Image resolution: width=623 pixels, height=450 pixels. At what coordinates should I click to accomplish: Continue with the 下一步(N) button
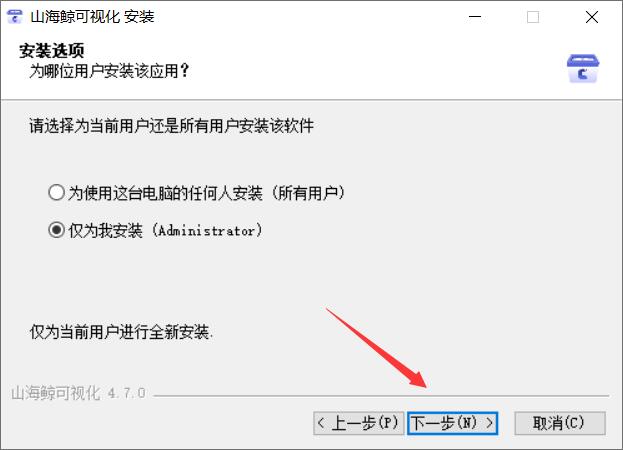click(453, 423)
